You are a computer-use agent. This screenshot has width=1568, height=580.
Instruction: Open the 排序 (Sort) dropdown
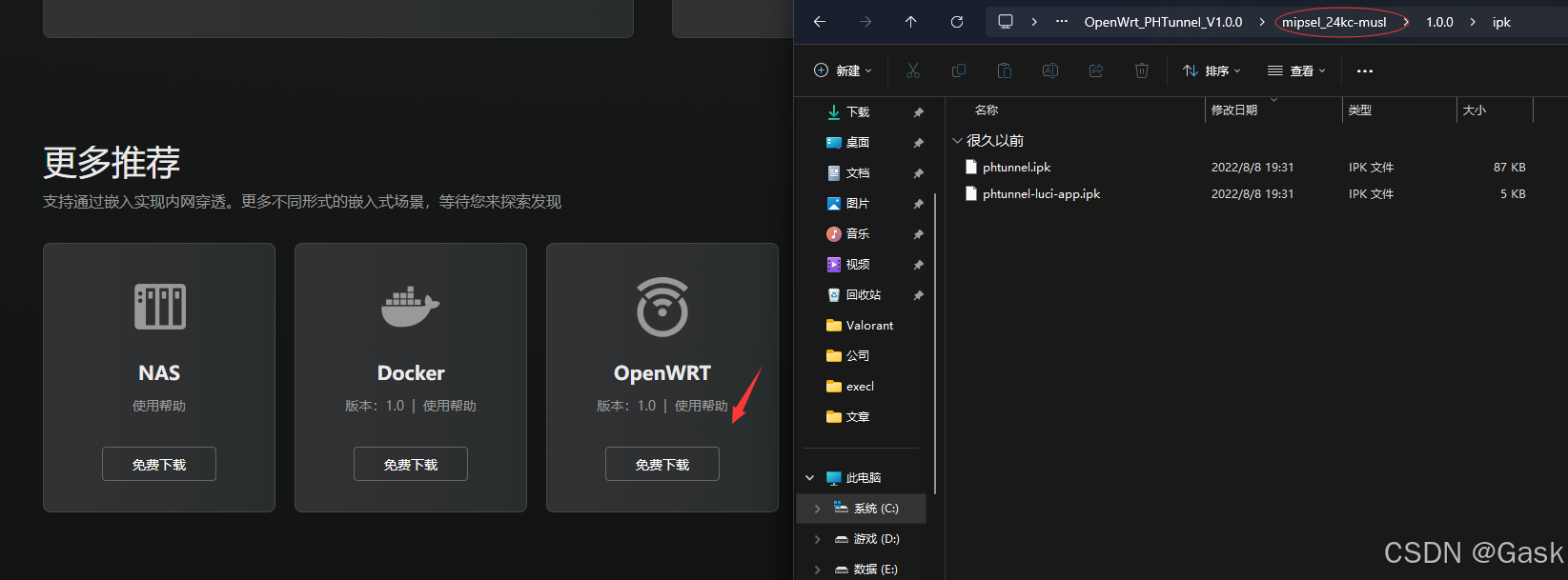pos(1212,70)
